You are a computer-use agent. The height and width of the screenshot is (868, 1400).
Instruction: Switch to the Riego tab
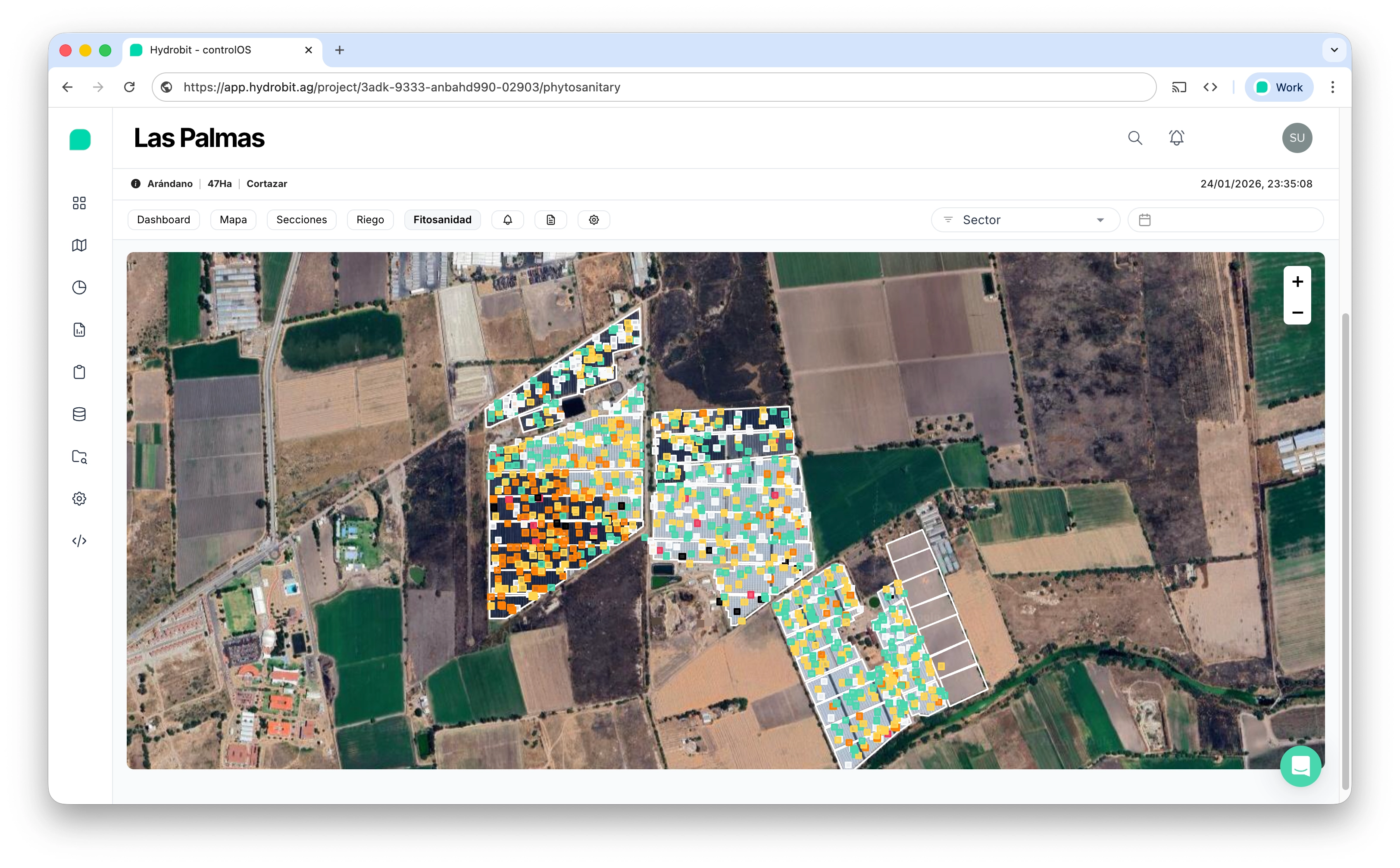point(370,220)
